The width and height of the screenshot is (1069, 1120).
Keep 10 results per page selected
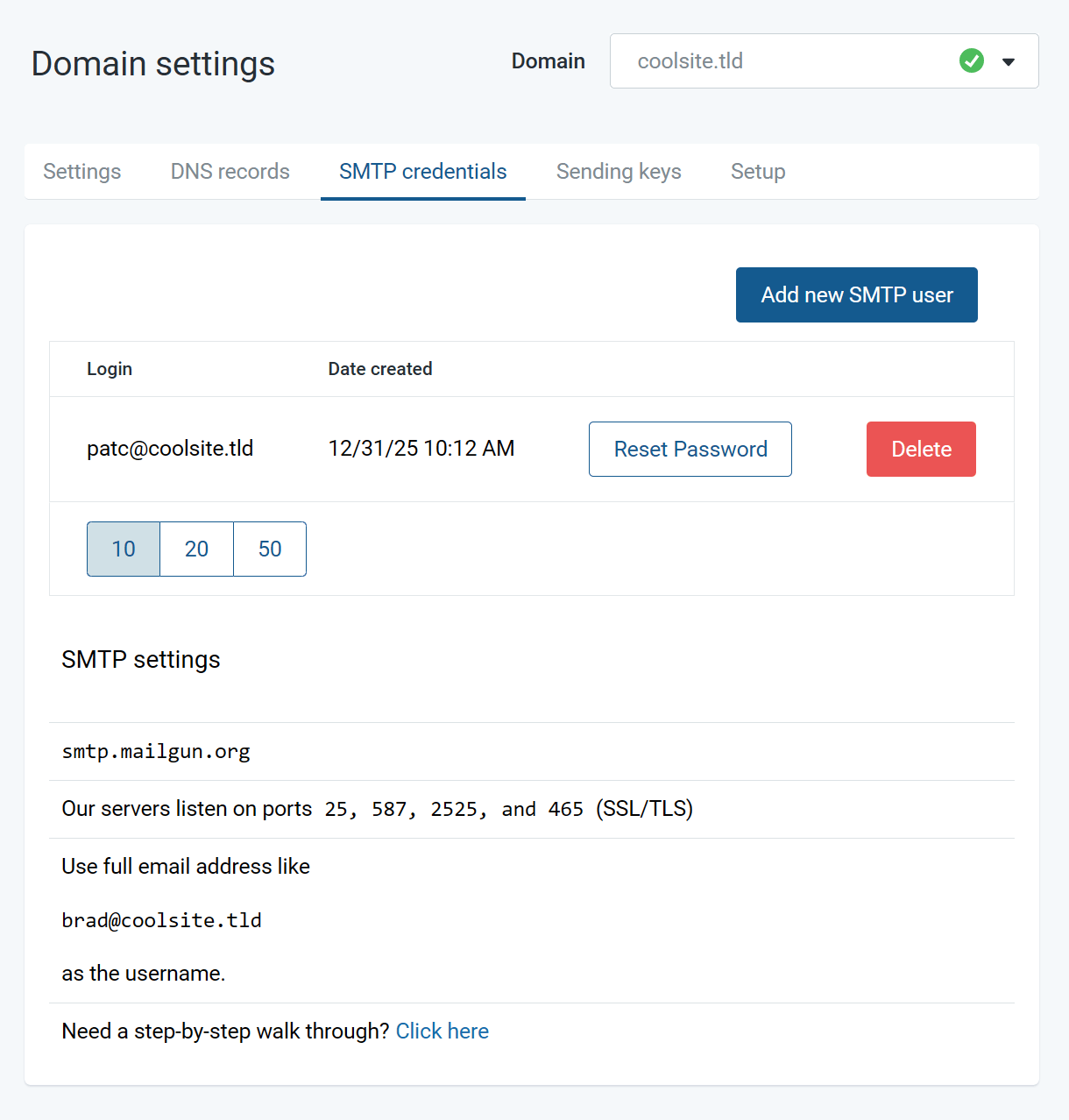123,549
